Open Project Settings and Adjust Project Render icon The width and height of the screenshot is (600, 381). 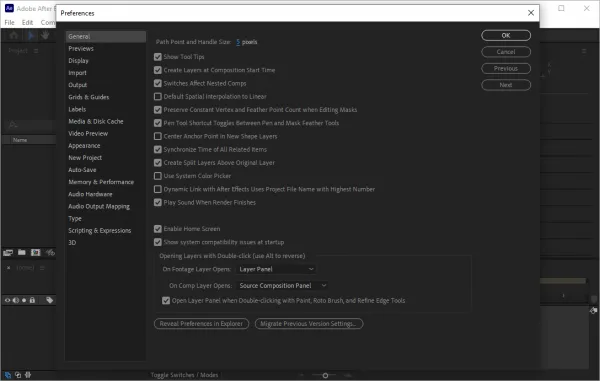pos(50,252)
